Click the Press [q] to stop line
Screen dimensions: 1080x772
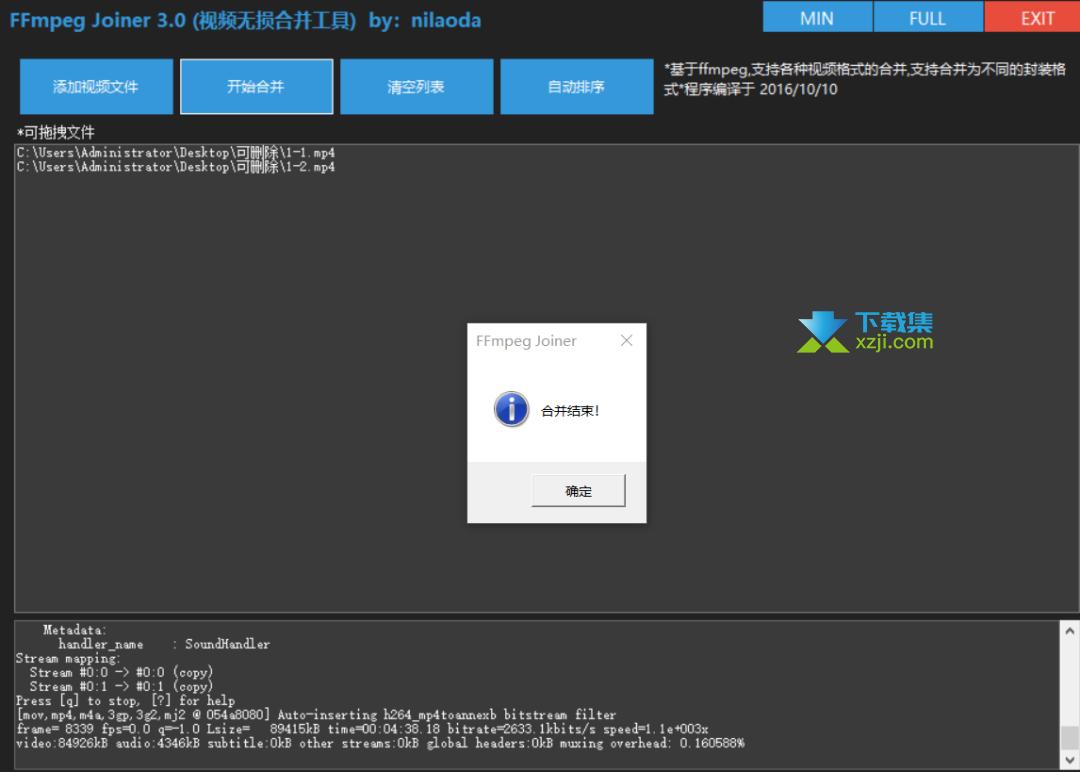pyautogui.click(x=125, y=701)
